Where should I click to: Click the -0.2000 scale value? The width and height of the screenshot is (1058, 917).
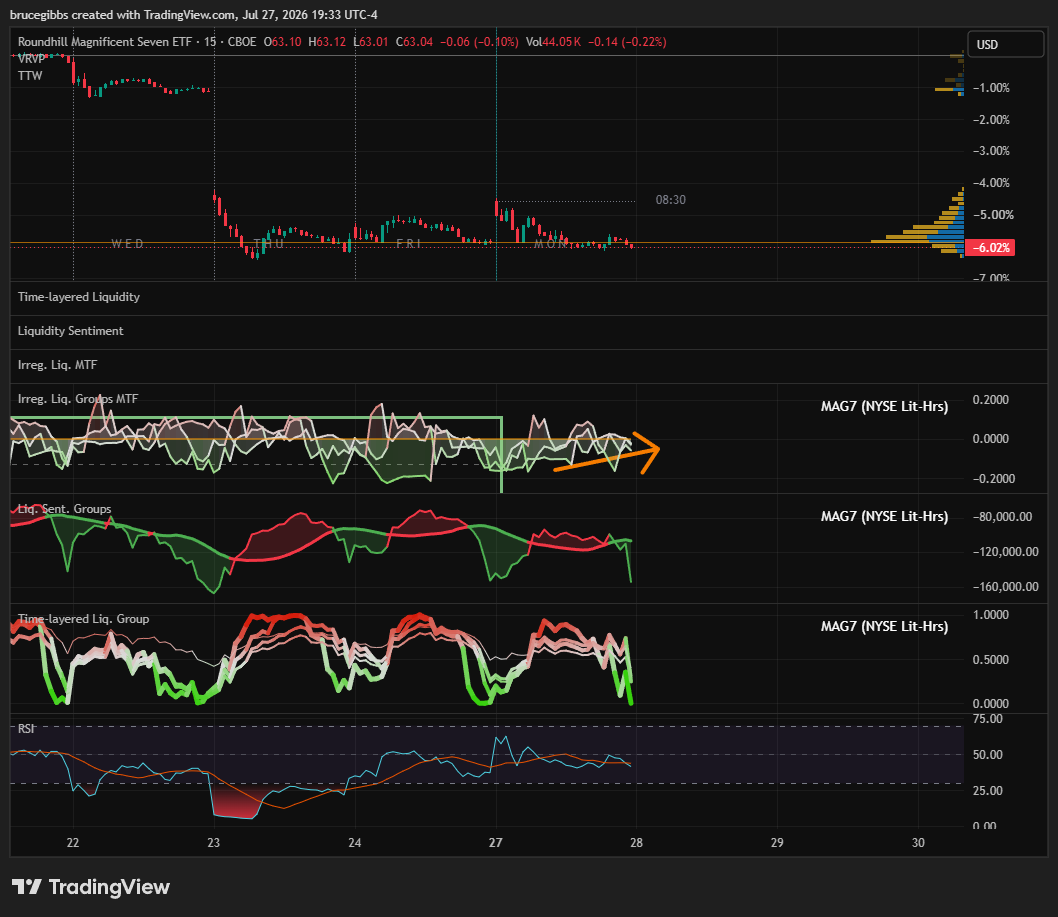994,478
